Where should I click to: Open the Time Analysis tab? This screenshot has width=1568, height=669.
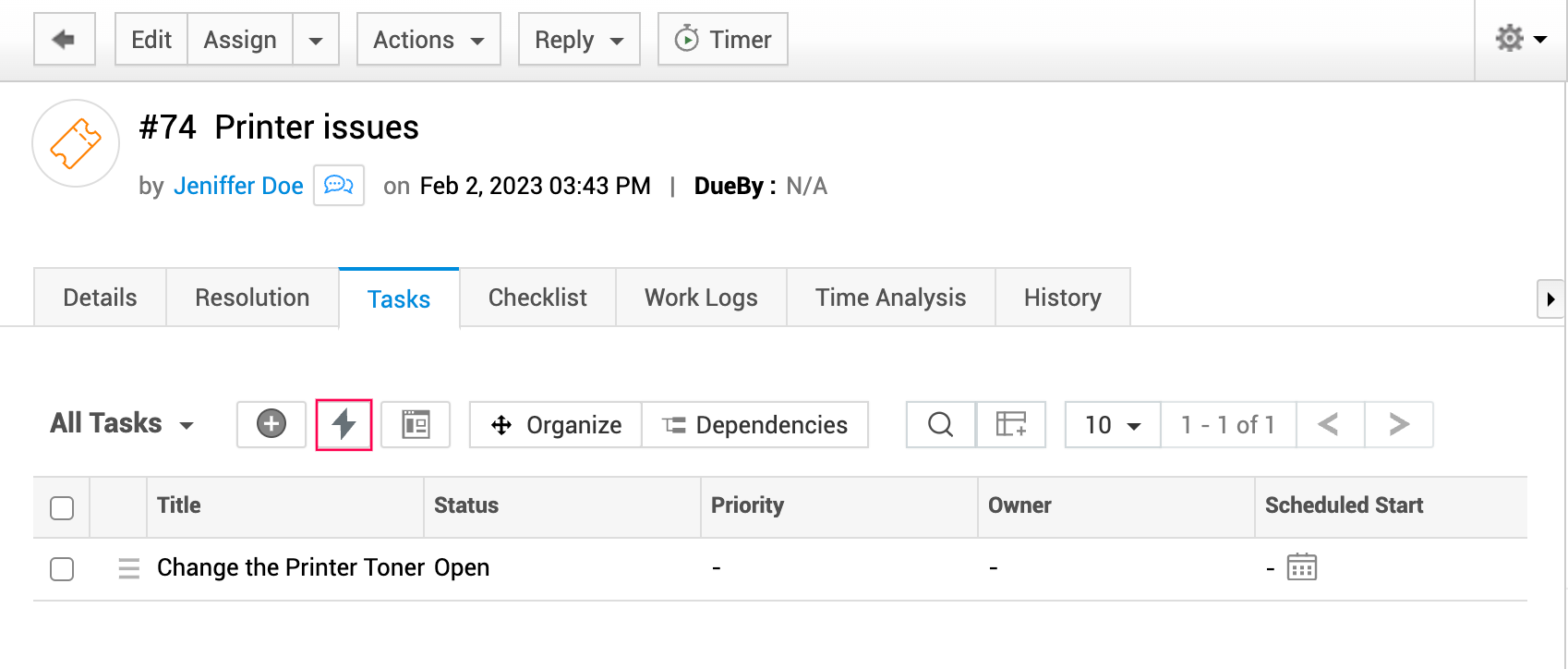click(x=890, y=298)
